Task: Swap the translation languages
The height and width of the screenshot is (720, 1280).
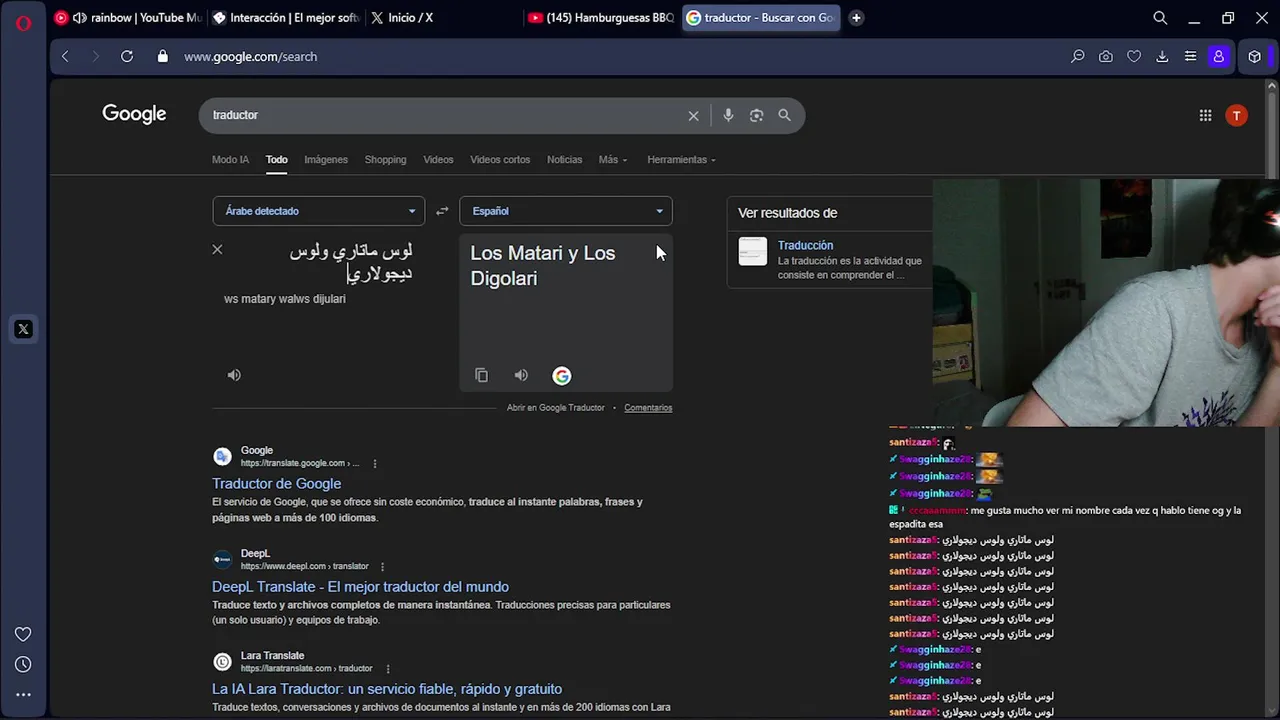Action: click(x=442, y=211)
